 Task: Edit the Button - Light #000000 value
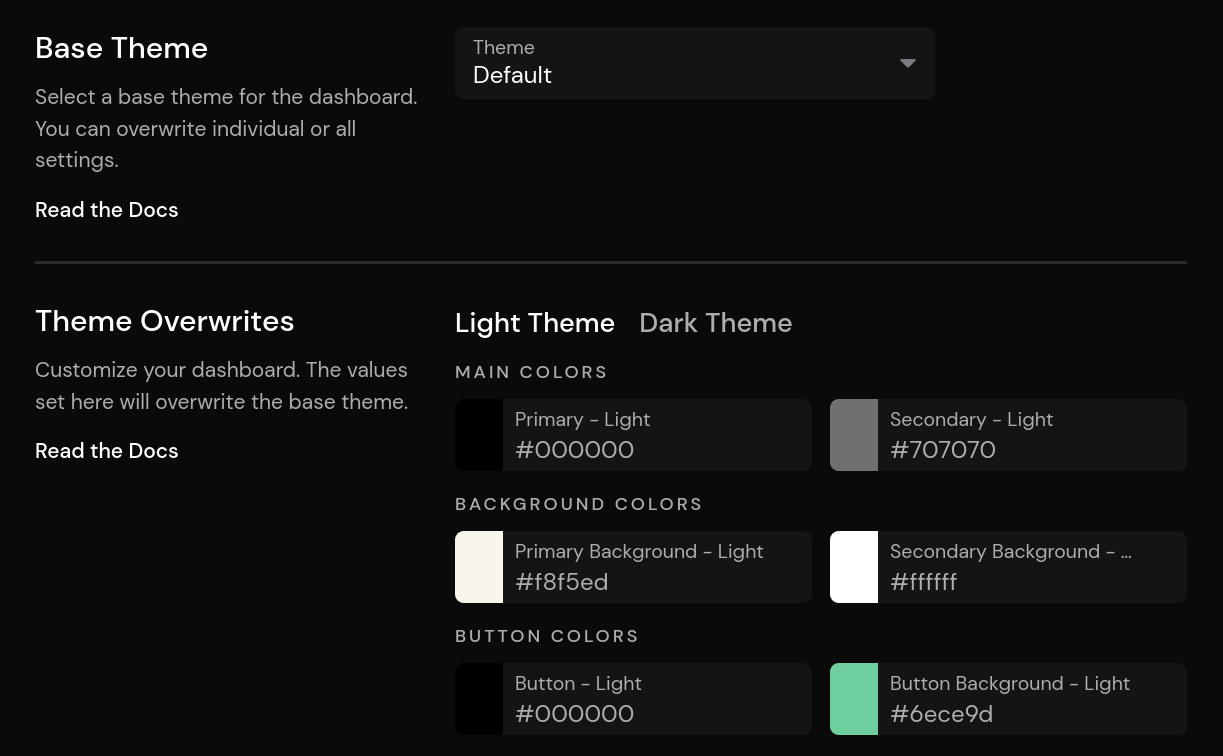[574, 714]
